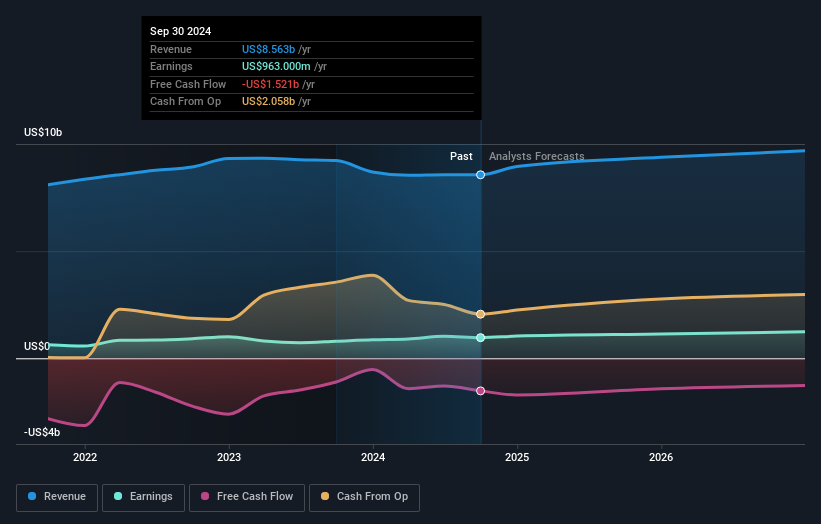The width and height of the screenshot is (821, 524).
Task: Select the Revenue data point marker on chart
Action: (x=480, y=175)
